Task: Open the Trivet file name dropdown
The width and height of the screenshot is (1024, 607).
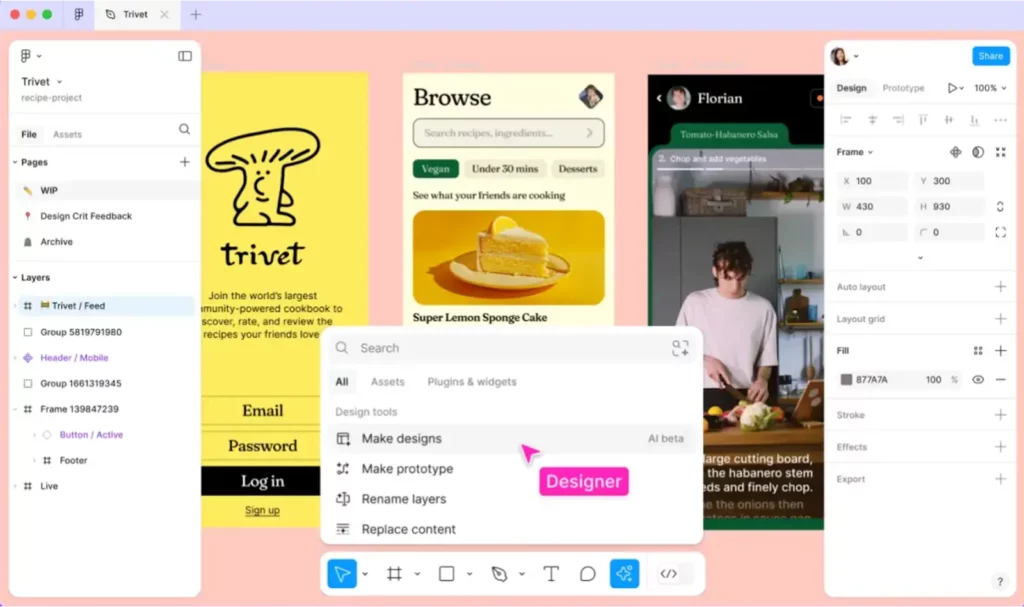Action: coord(59,82)
